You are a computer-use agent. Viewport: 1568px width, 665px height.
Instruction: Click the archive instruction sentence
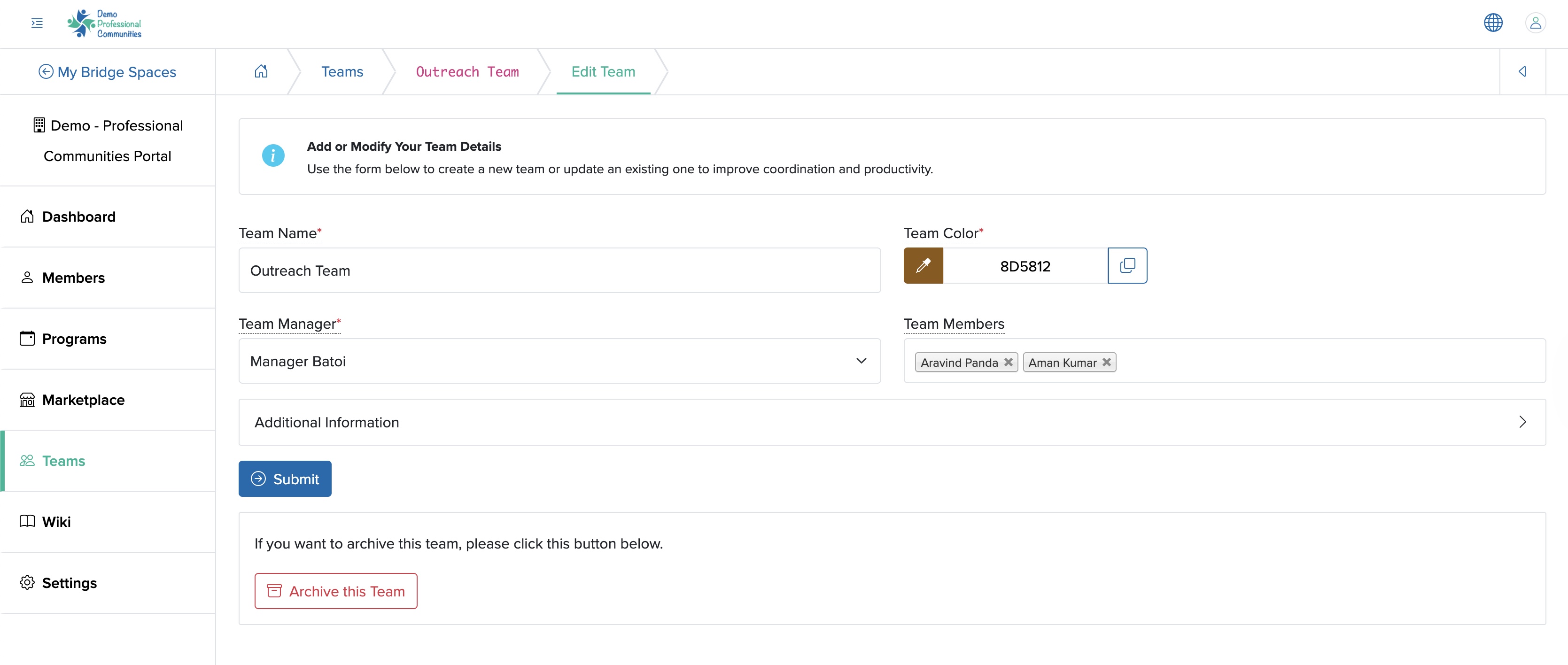click(x=458, y=543)
